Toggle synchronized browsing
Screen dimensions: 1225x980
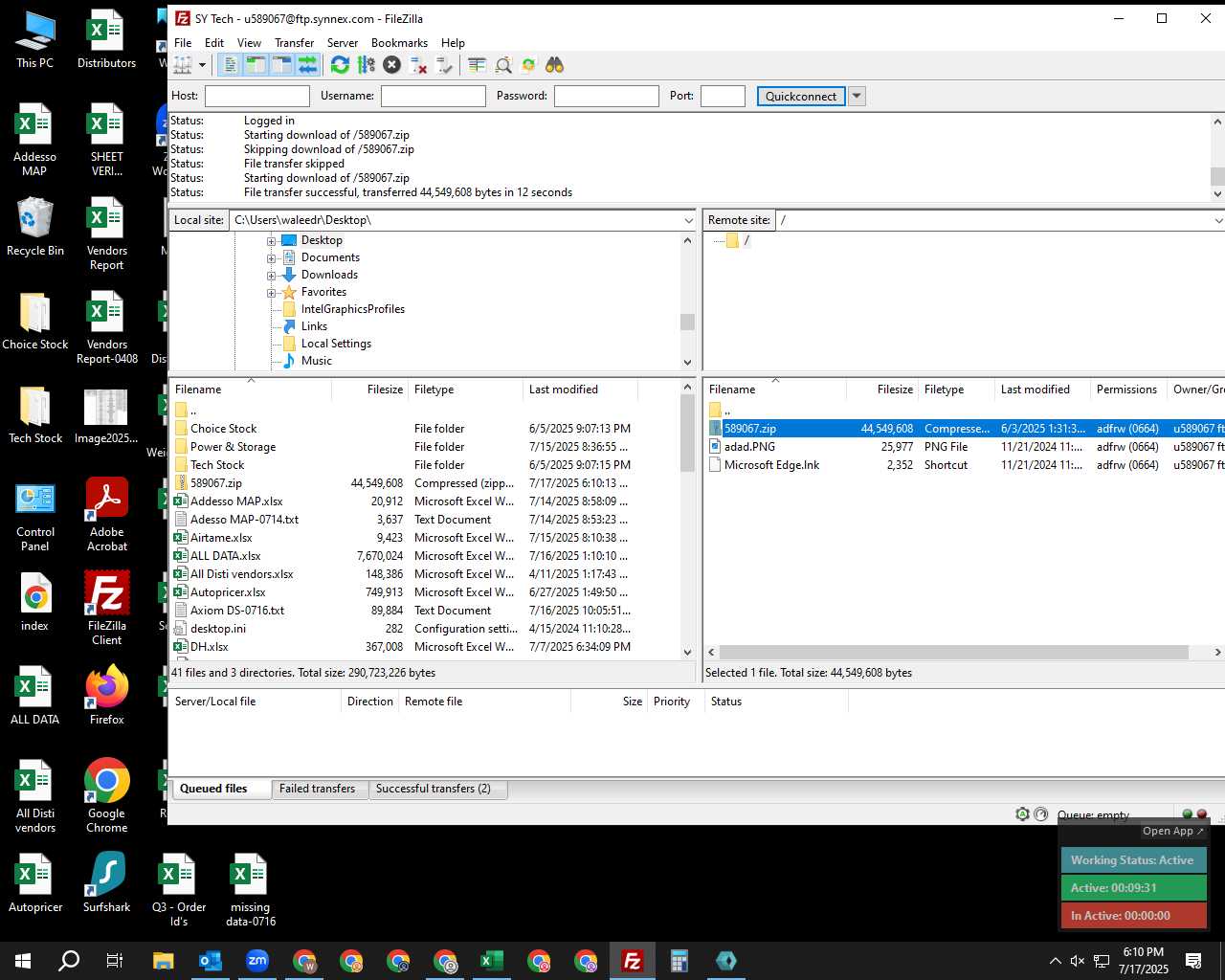point(528,65)
